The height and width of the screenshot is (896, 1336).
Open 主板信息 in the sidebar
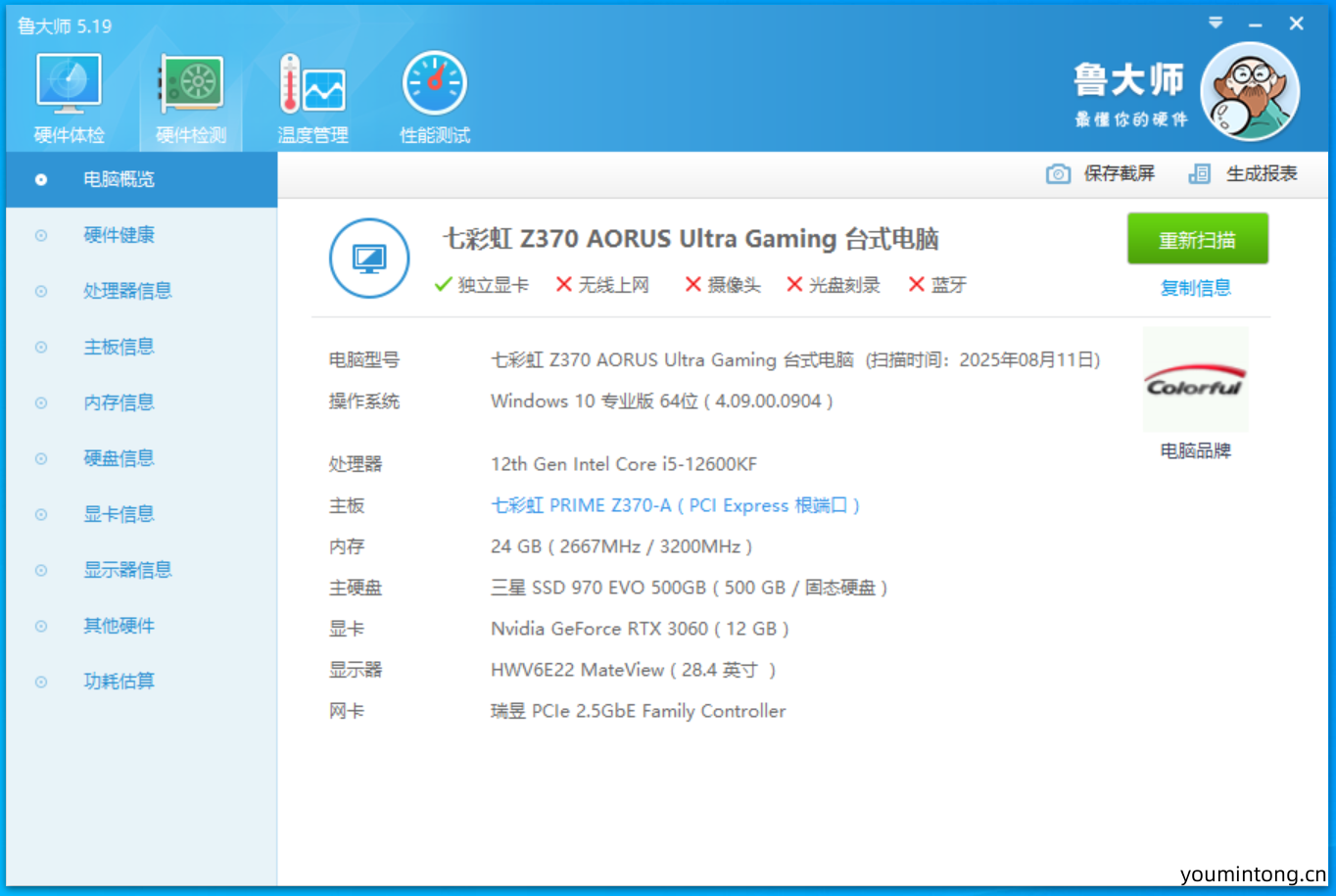point(141,347)
